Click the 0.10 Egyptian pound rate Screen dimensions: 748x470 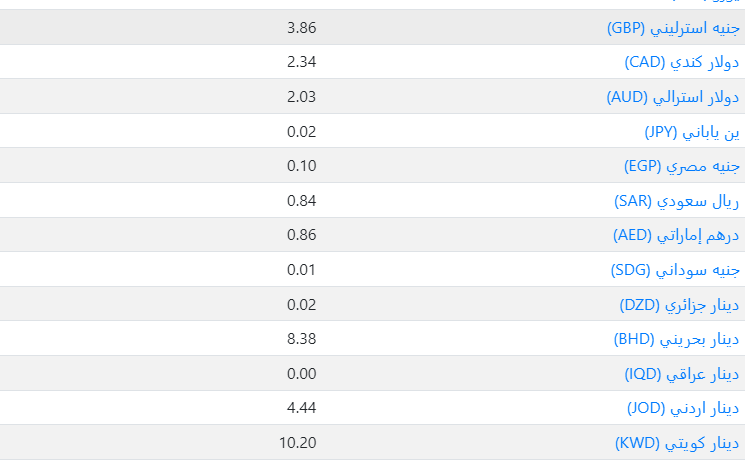[301, 166]
